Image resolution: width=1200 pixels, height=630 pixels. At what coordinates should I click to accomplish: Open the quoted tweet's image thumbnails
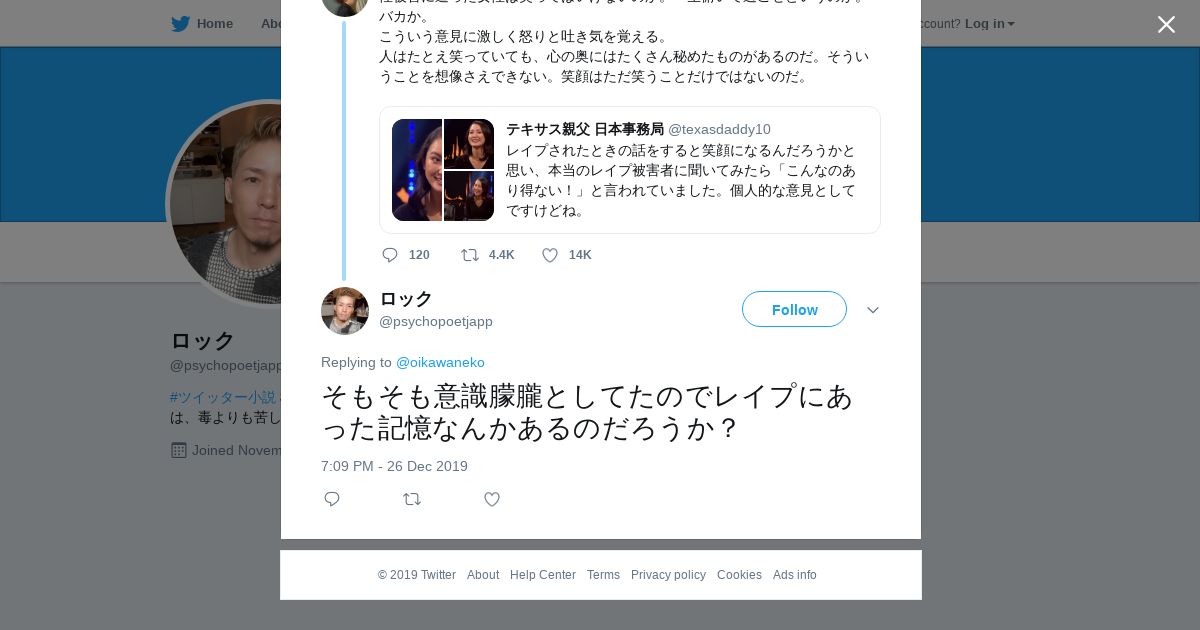click(443, 170)
